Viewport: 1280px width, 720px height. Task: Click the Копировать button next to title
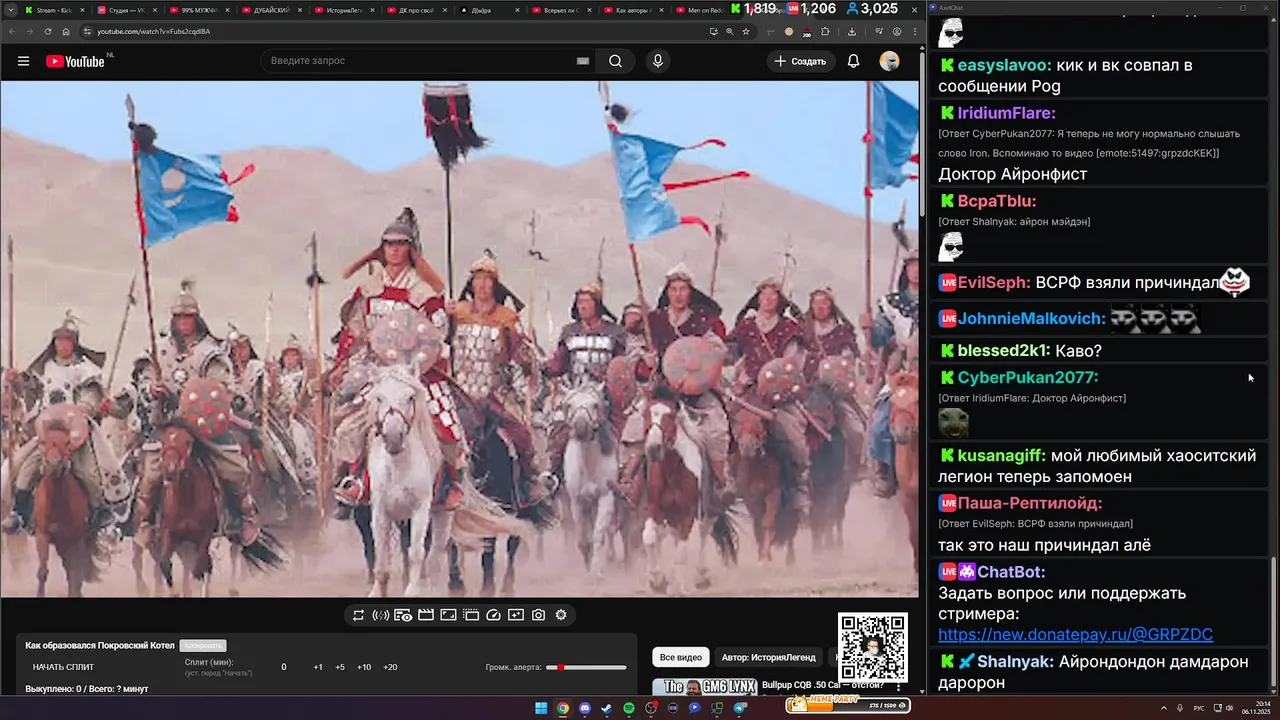pos(204,646)
